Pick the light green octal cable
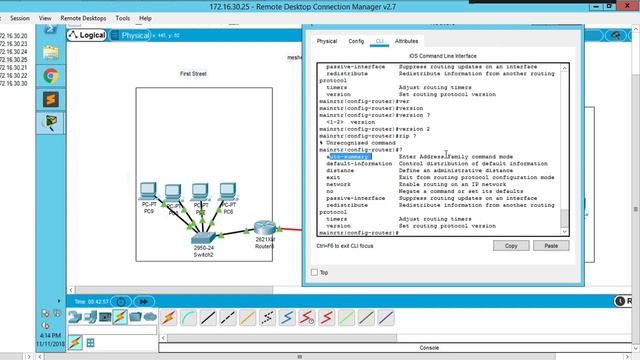 (346, 318)
